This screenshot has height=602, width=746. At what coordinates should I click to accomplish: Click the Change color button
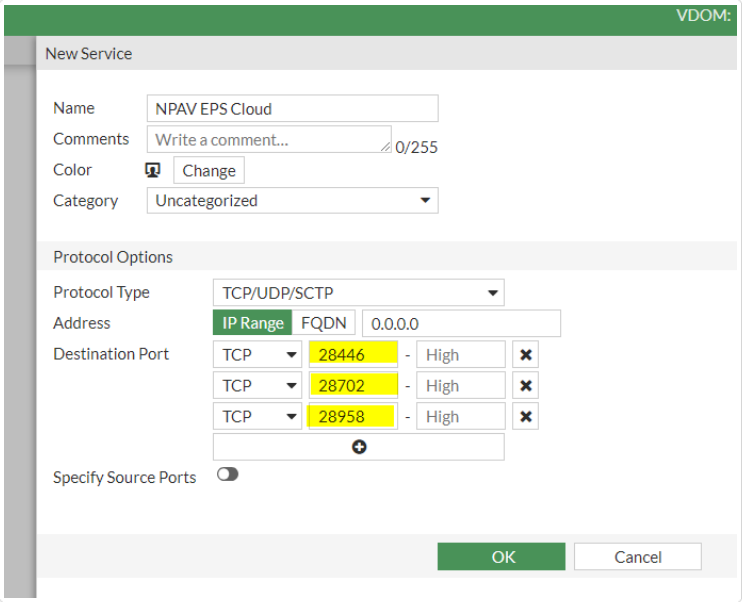209,170
